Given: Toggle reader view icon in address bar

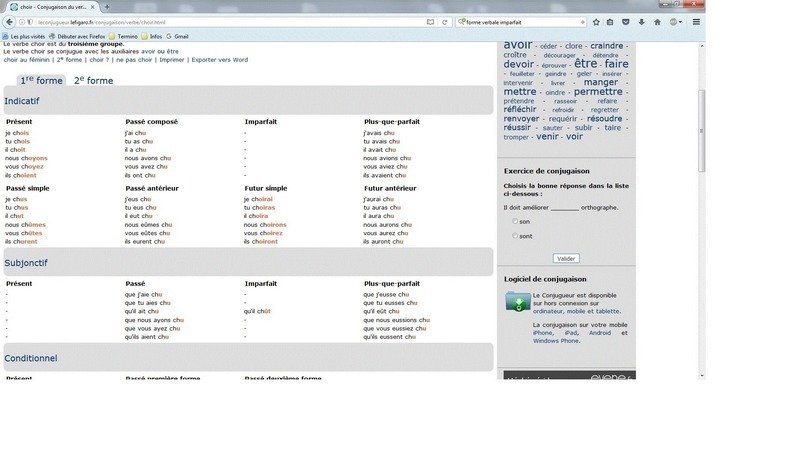Looking at the screenshot, I should click(x=430, y=21).
